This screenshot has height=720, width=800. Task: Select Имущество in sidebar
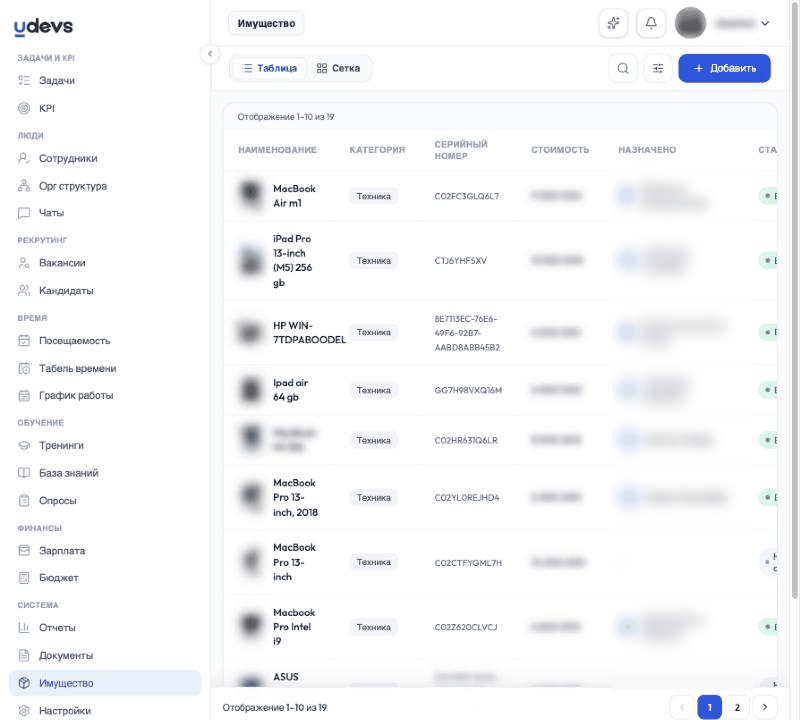click(105, 683)
